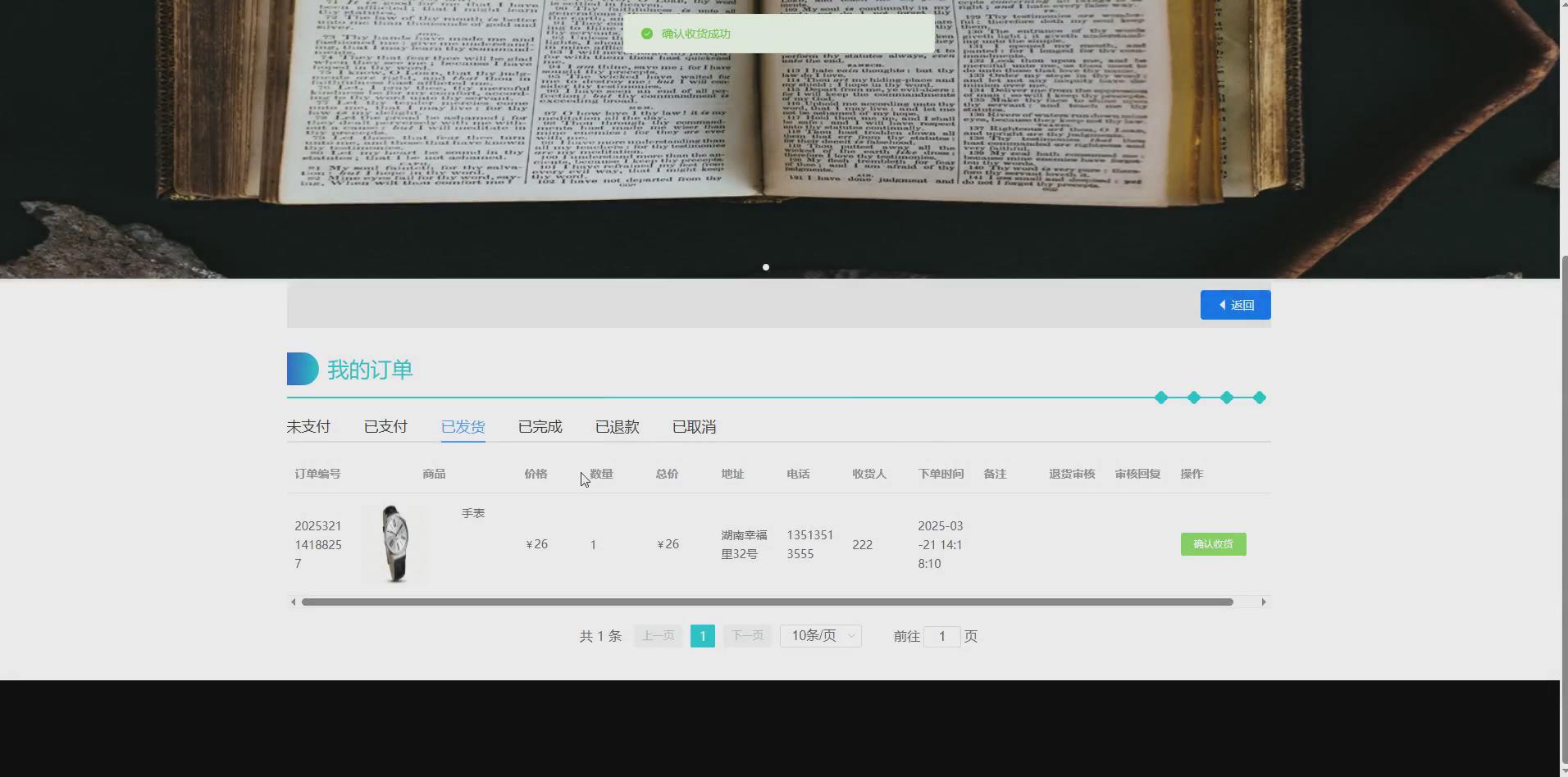Click the 地址 column header
This screenshot has width=1568, height=777.
pos(732,474)
